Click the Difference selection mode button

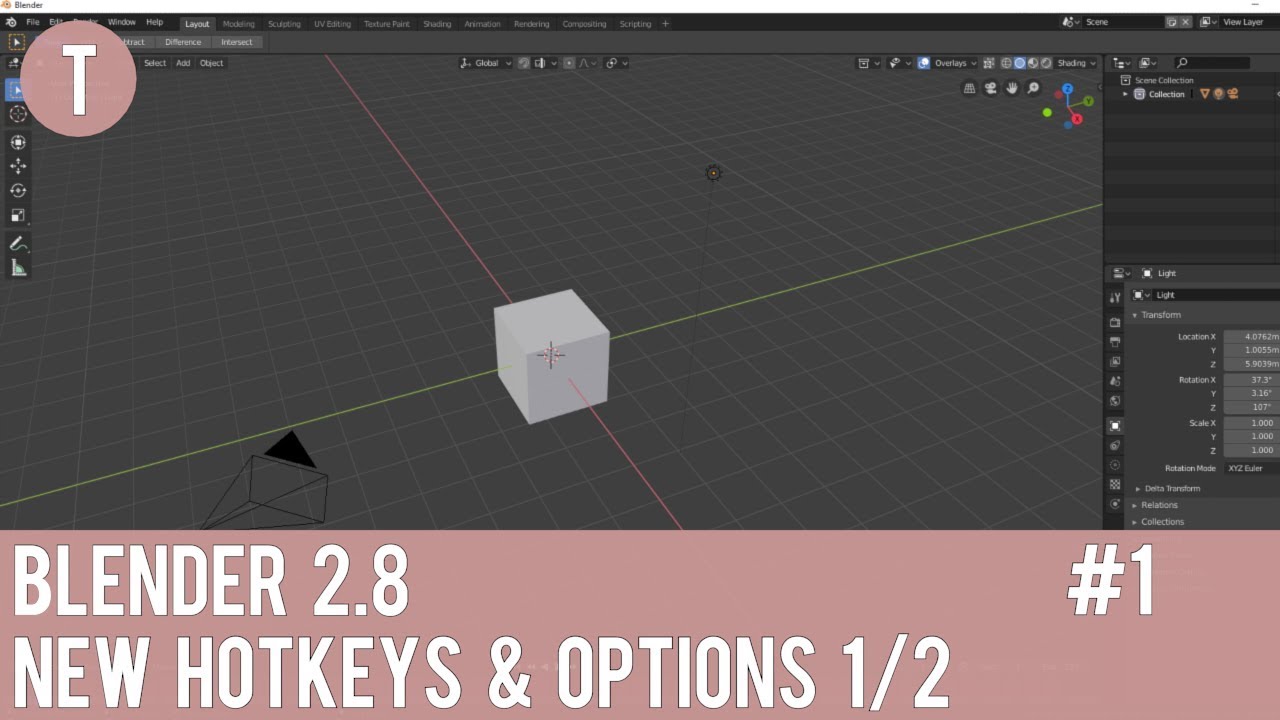pos(183,42)
